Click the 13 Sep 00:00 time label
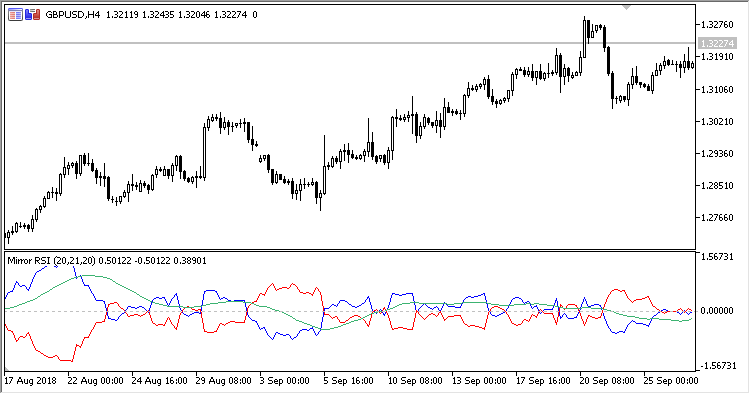Viewport: 750px width, 394px height. 479,381
